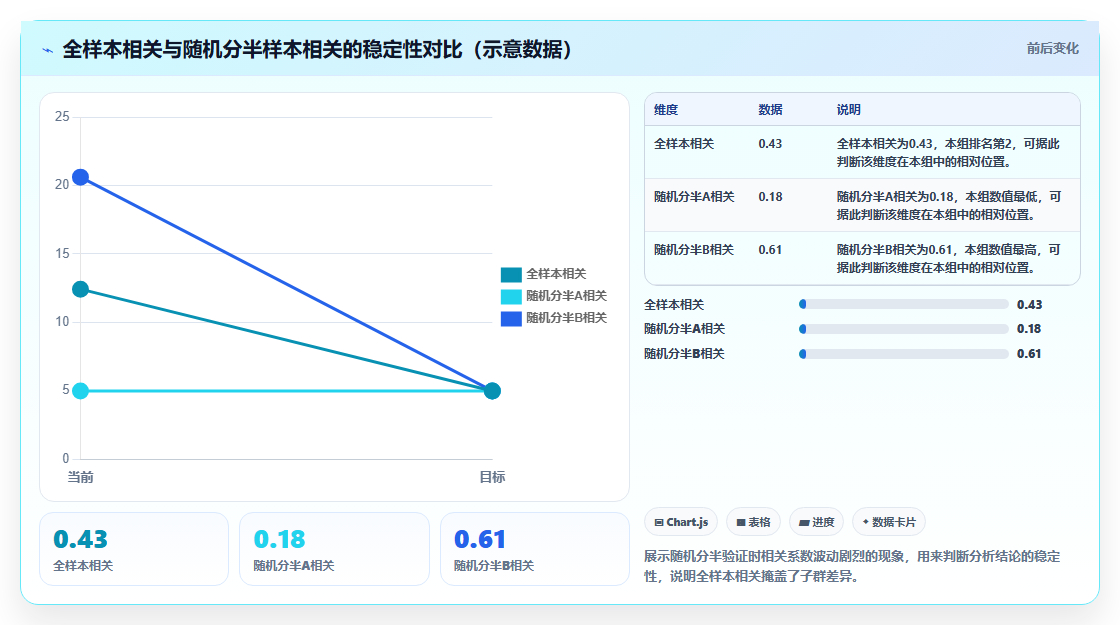Open the 0.43 全样本相关 data card
Screen dimensions: 1120x625
[134, 549]
